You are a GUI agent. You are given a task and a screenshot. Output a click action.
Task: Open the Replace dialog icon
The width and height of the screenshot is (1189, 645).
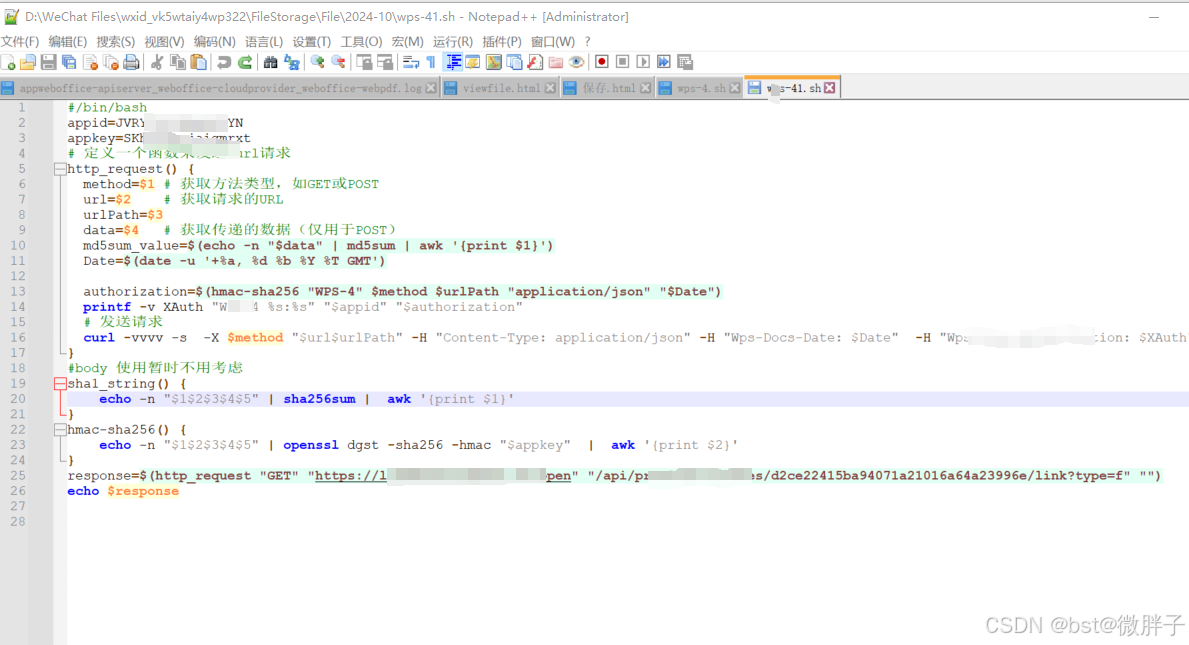coord(291,62)
